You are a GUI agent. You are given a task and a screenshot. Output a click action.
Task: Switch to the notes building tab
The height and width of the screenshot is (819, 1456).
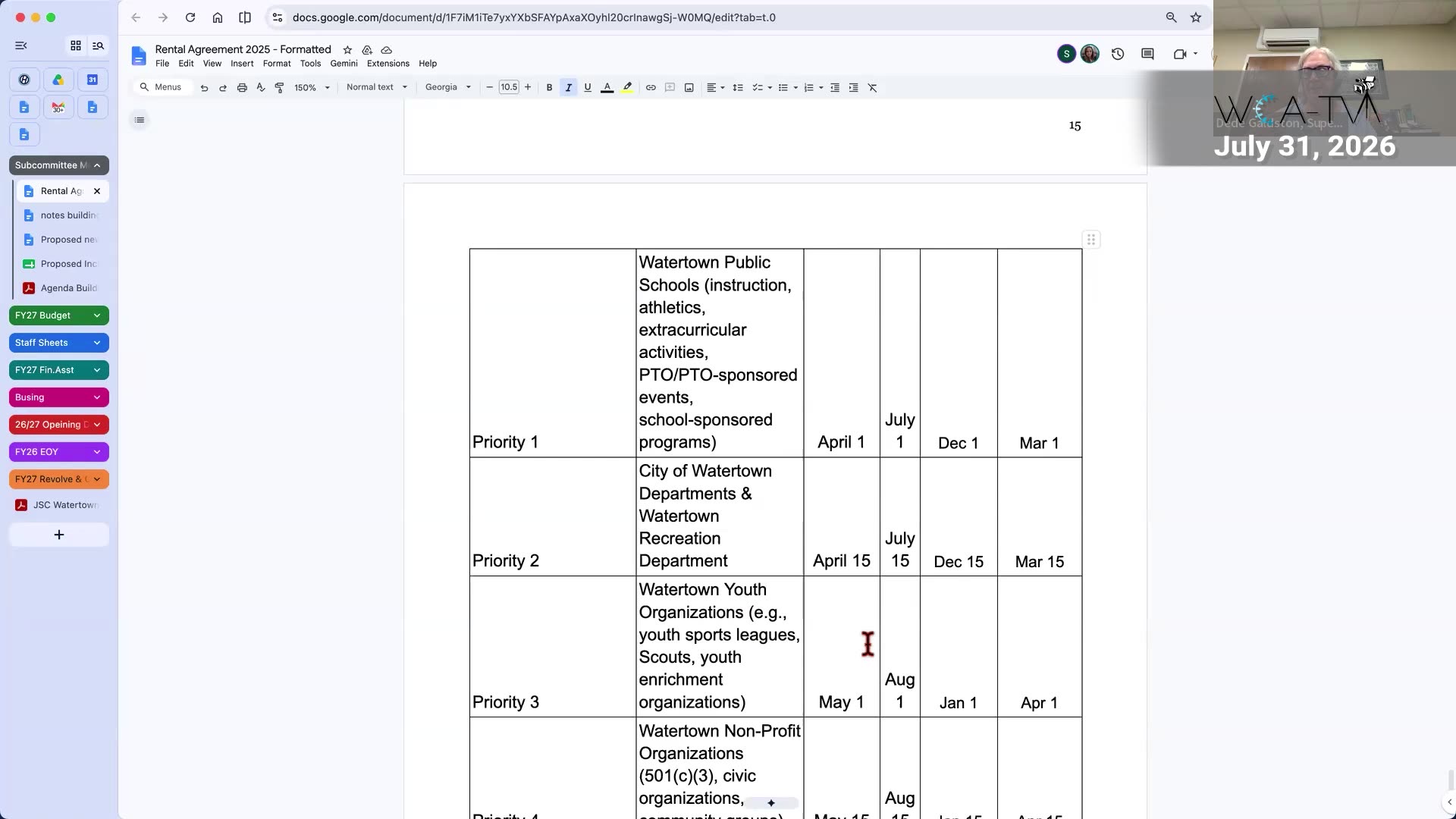tap(62, 215)
